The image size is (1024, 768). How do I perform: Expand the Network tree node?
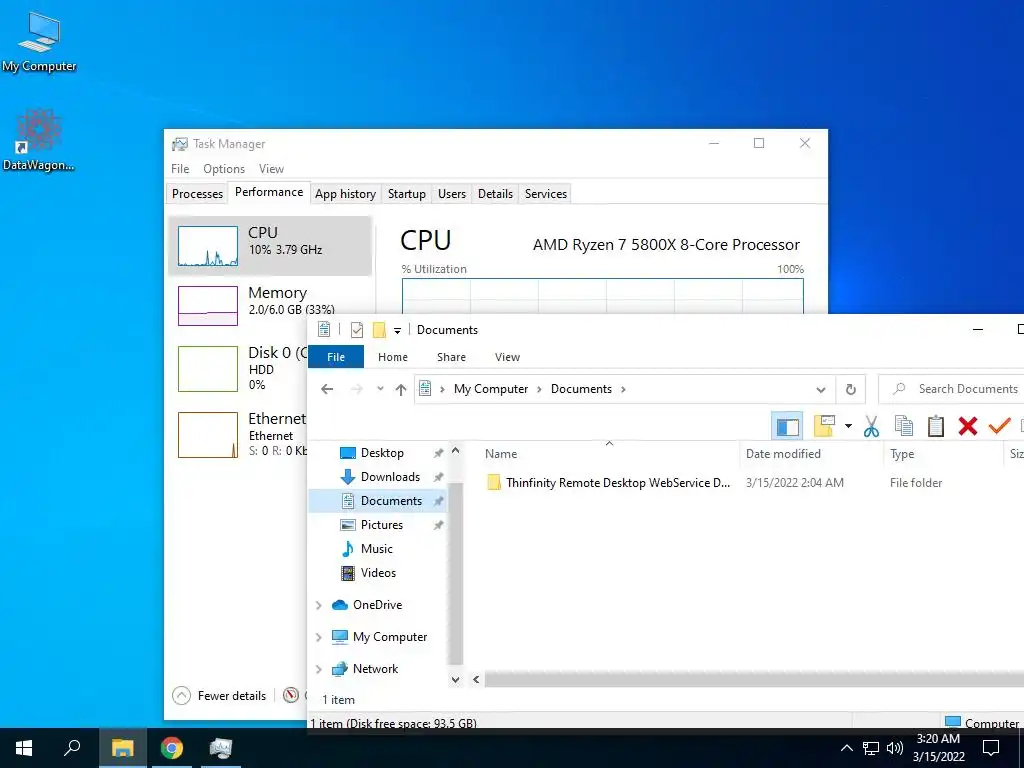point(319,669)
